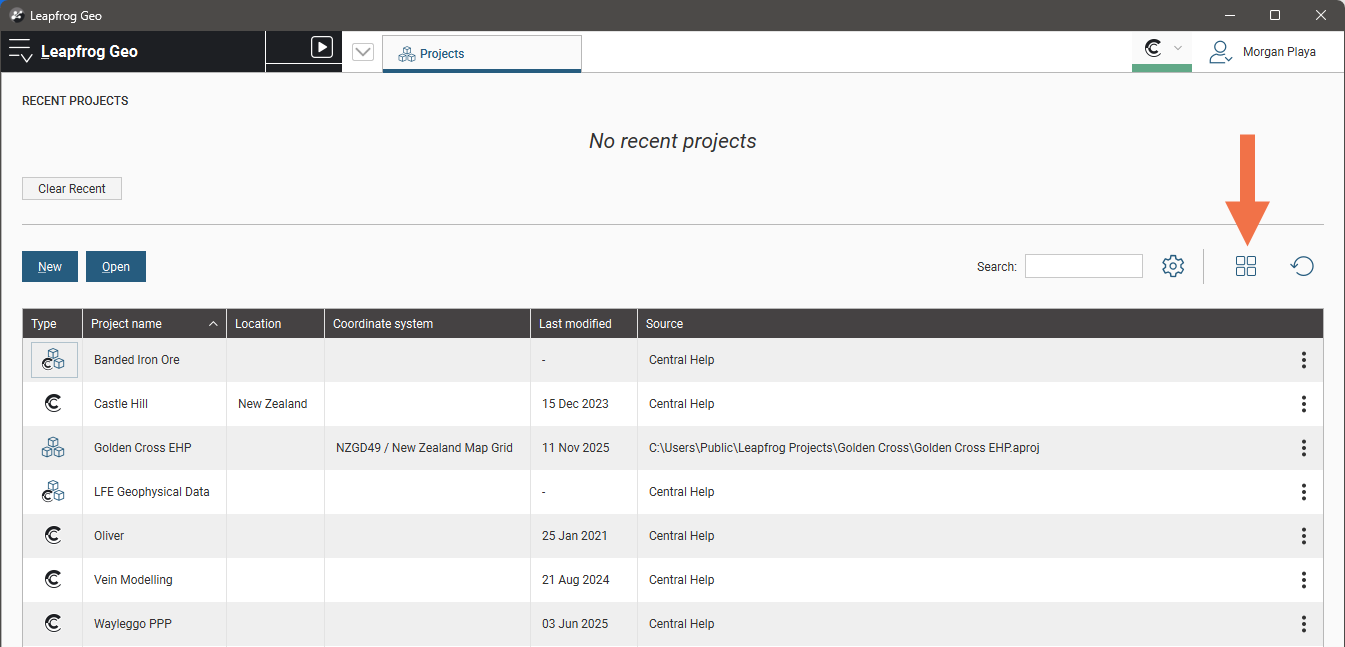Refresh the projects list
Viewport: 1345px width, 647px height.
tap(1302, 266)
